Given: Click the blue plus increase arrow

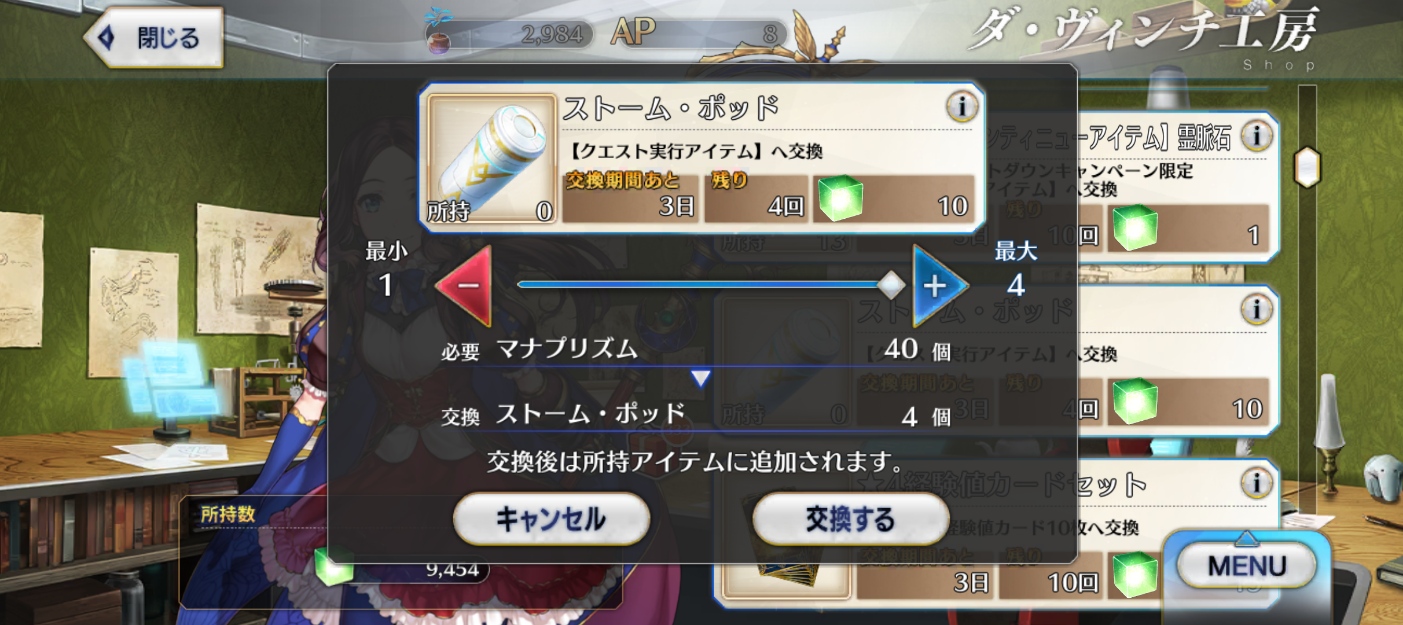Looking at the screenshot, I should (939, 286).
